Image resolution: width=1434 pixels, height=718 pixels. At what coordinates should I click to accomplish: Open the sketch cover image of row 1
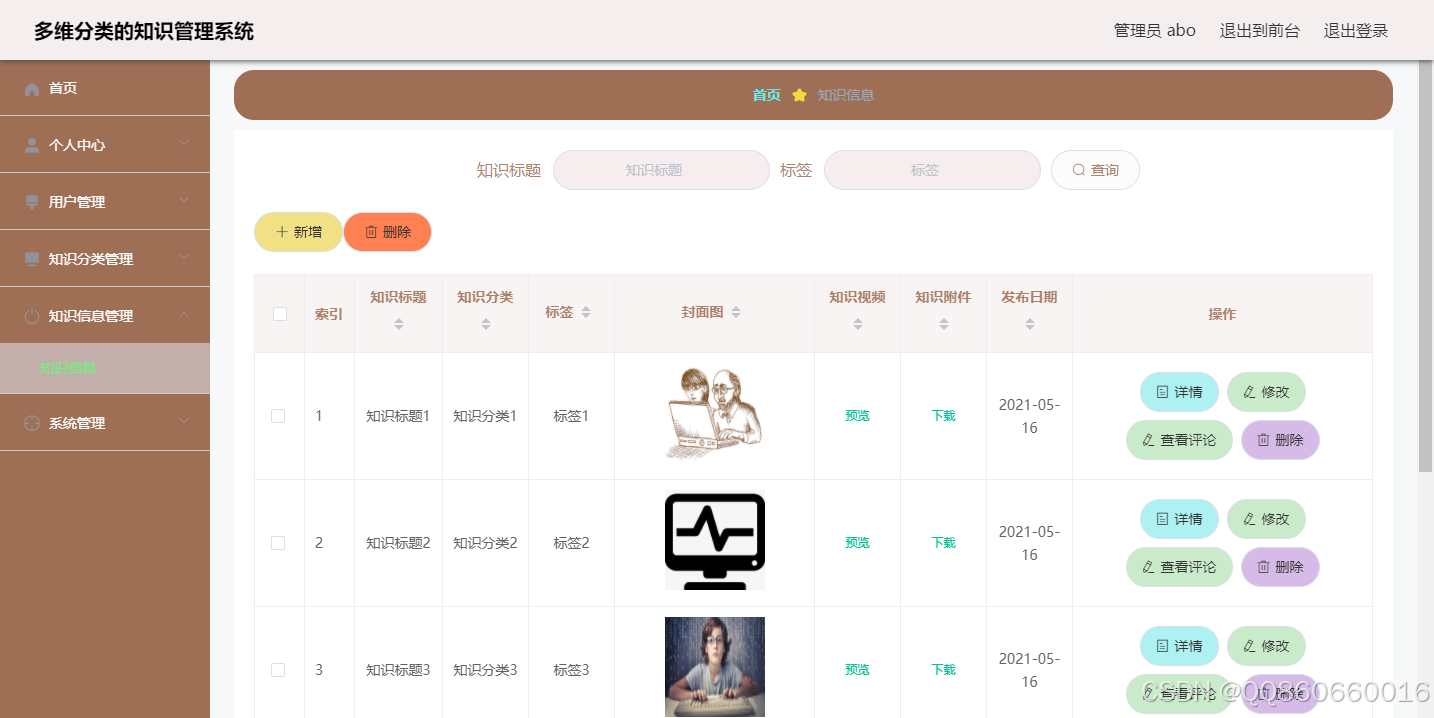point(715,413)
